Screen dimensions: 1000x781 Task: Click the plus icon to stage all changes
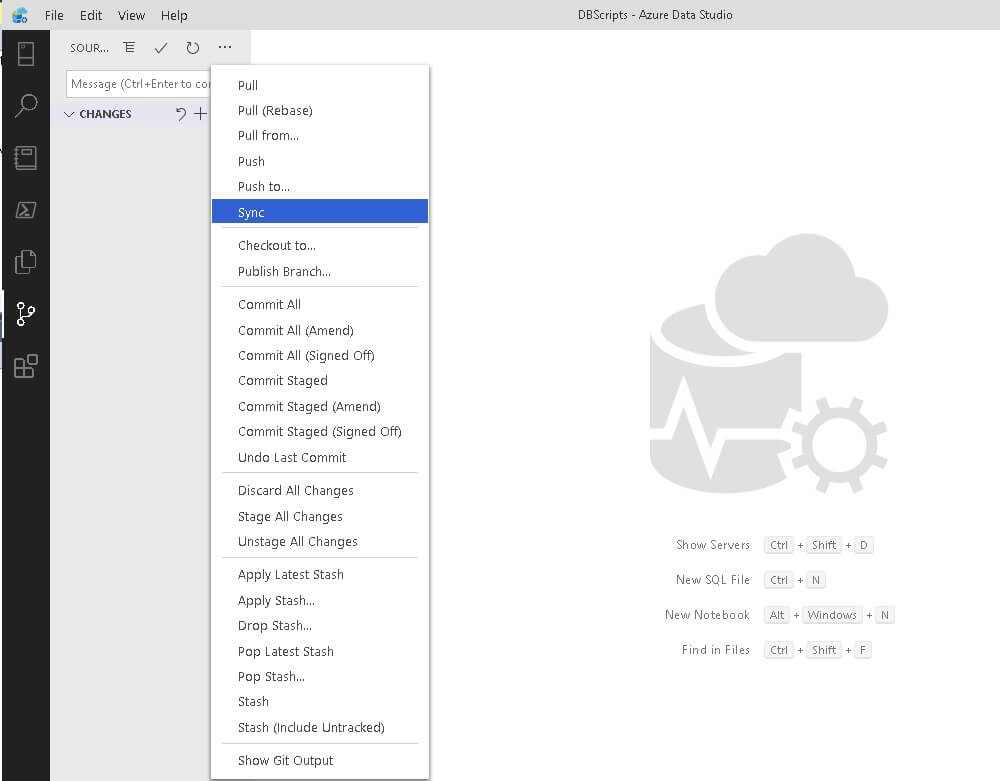coord(200,114)
